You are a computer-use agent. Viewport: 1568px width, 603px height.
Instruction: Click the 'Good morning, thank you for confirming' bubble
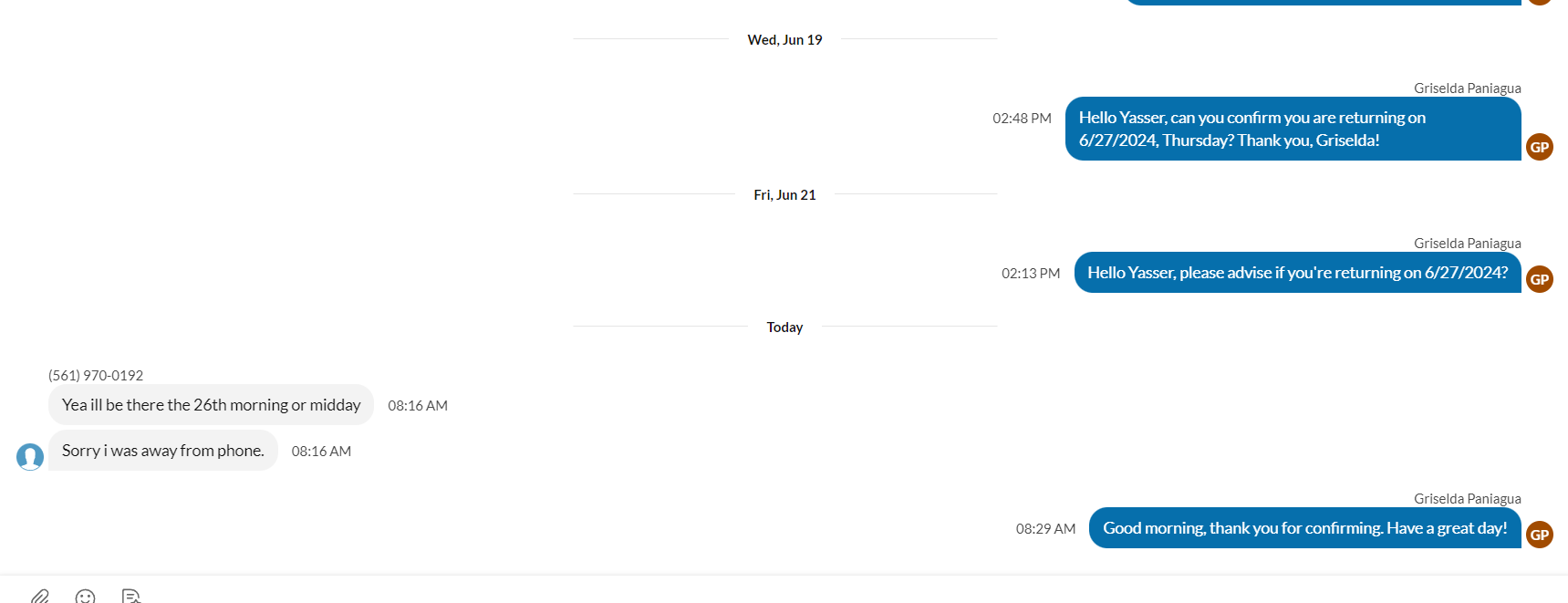coord(1304,527)
